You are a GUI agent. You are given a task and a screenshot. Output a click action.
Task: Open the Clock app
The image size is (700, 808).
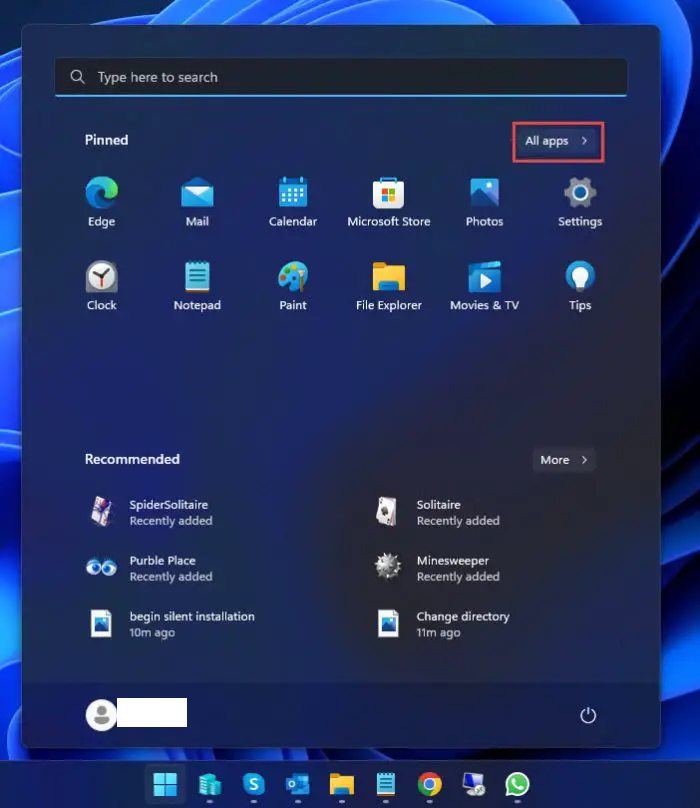click(x=102, y=285)
